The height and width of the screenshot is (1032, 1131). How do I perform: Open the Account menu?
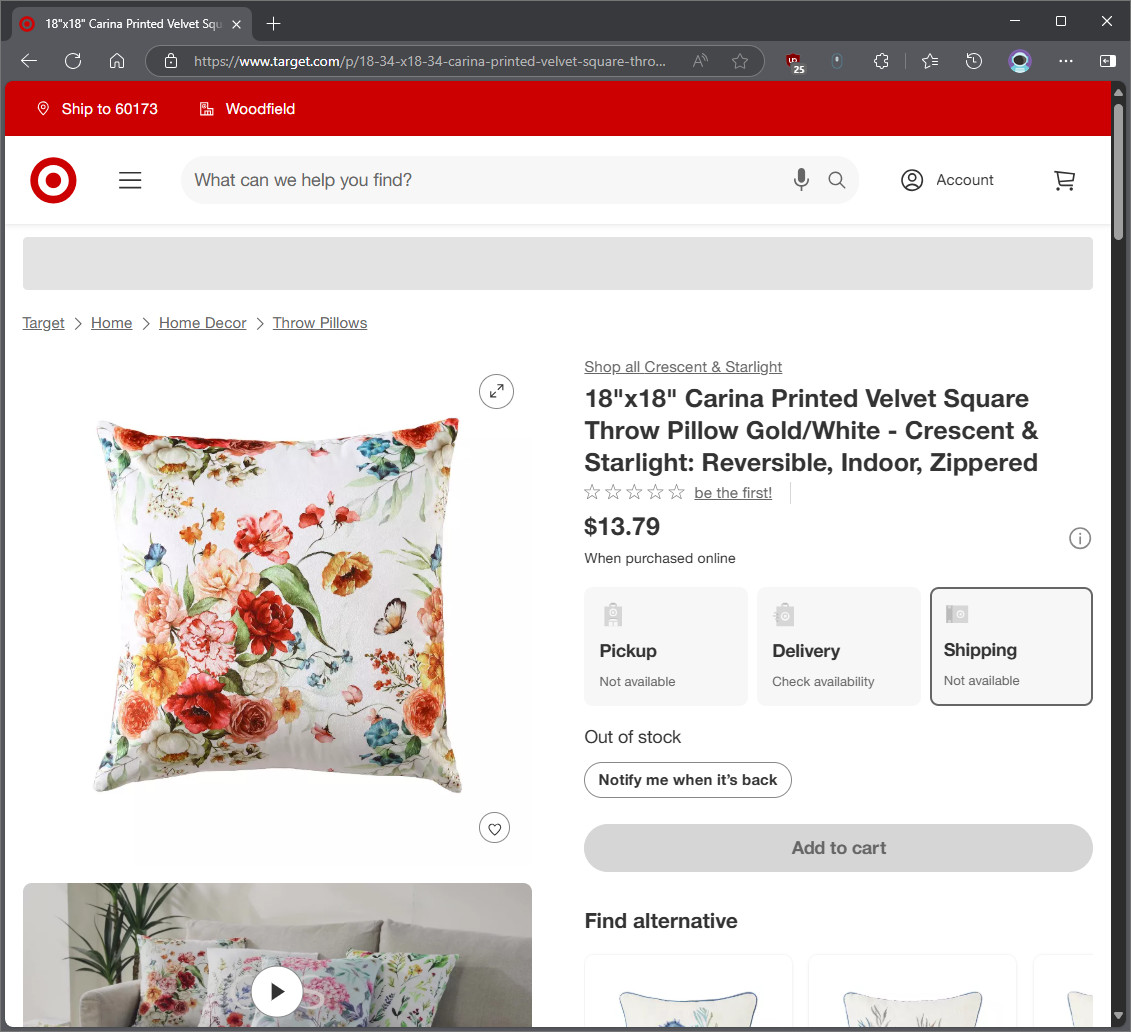click(x=947, y=180)
